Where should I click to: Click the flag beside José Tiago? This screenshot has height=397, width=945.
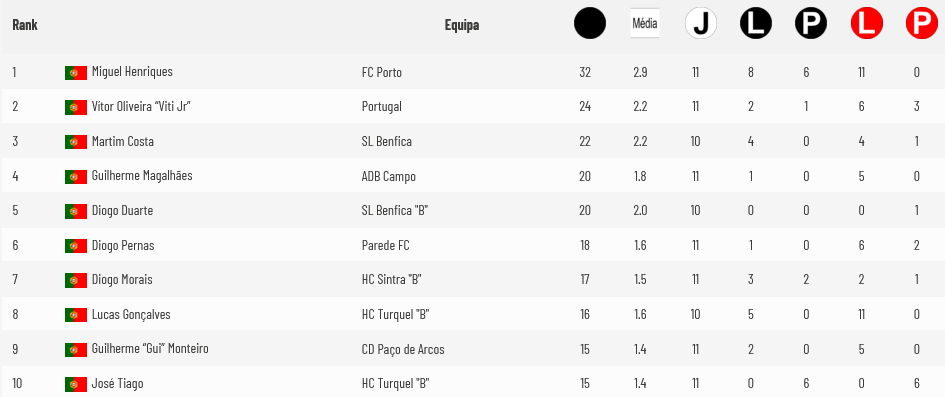(76, 384)
